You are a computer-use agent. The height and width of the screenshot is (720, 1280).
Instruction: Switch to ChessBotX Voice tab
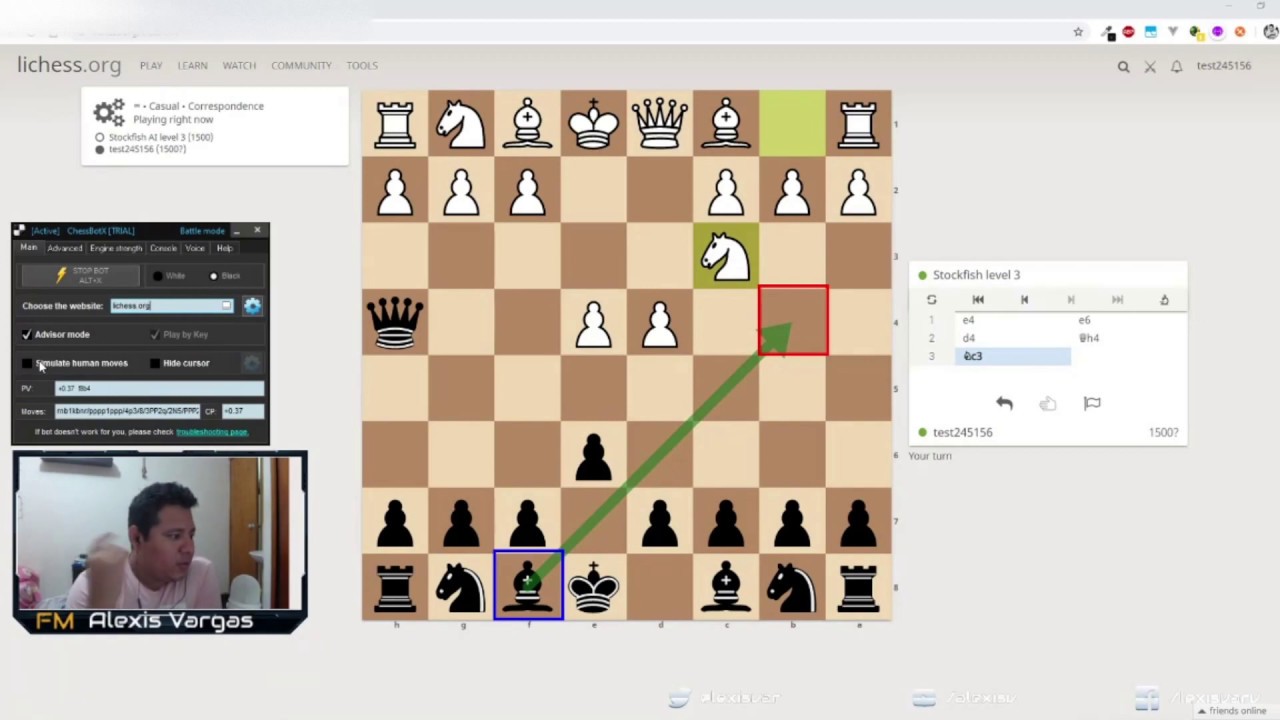click(195, 248)
